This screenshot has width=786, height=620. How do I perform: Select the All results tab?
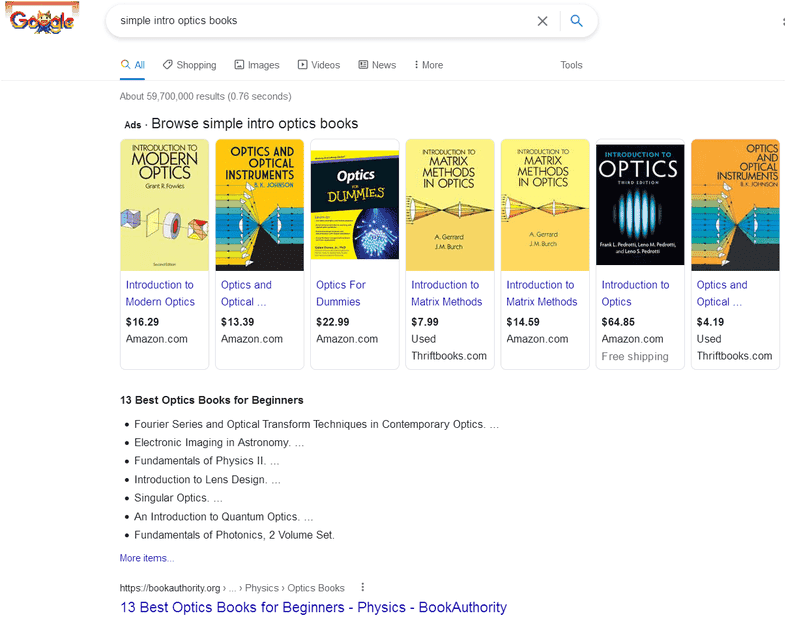pyautogui.click(x=133, y=65)
